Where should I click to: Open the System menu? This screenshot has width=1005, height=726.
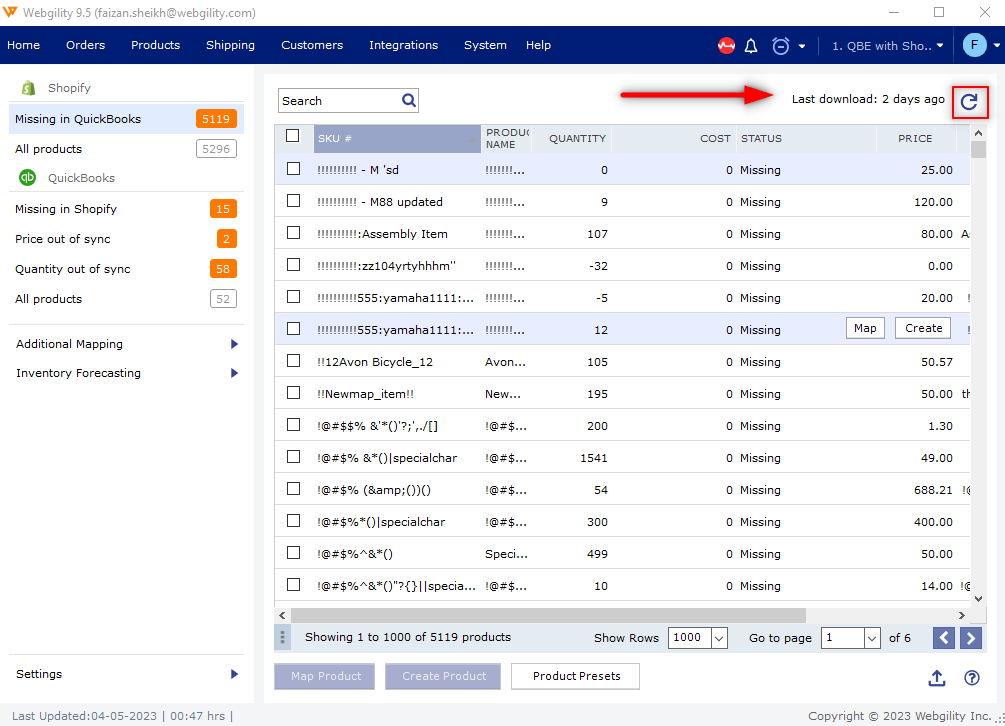(x=485, y=45)
